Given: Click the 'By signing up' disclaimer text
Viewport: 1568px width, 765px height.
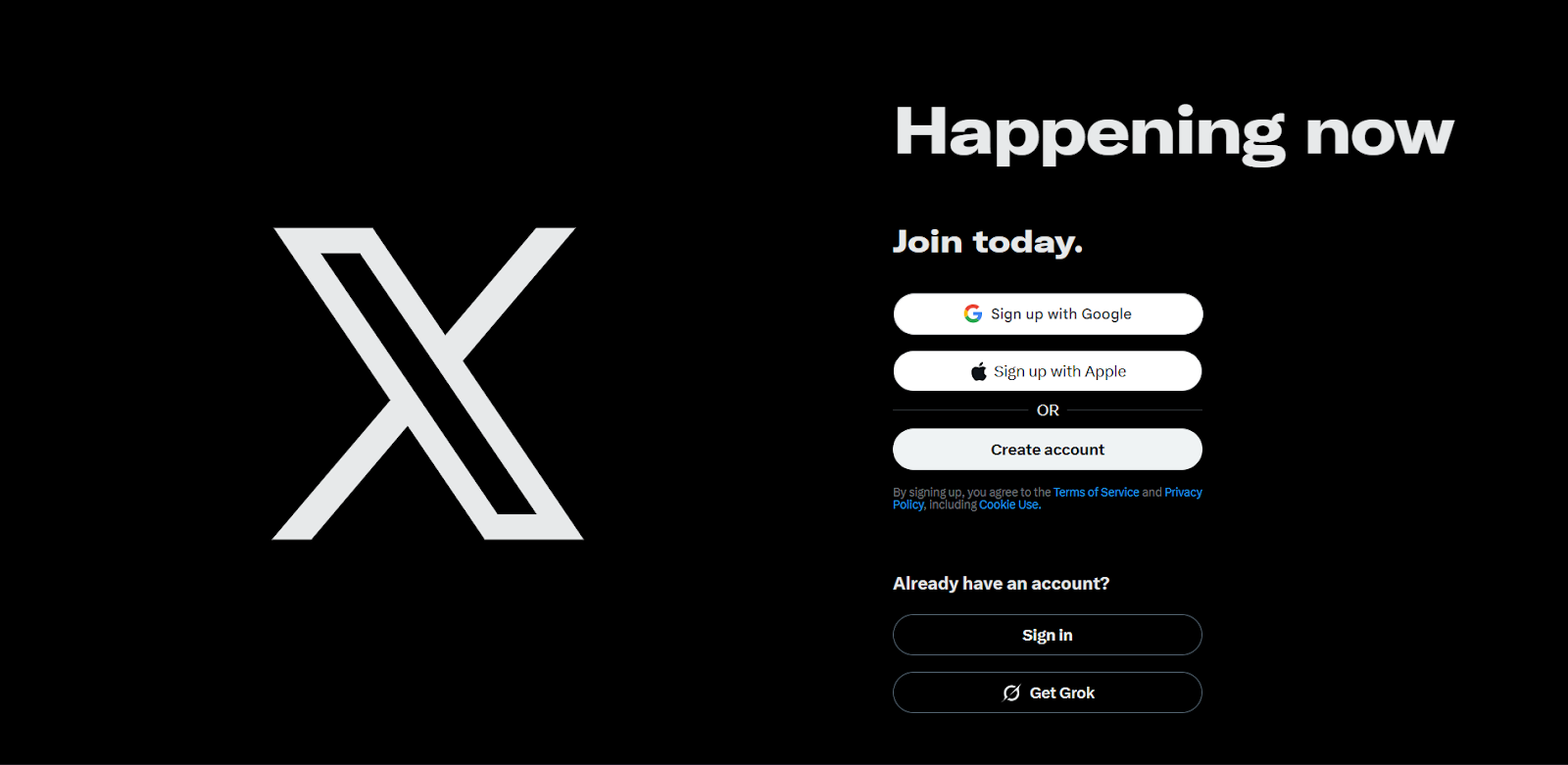Looking at the screenshot, I should click(1048, 499).
